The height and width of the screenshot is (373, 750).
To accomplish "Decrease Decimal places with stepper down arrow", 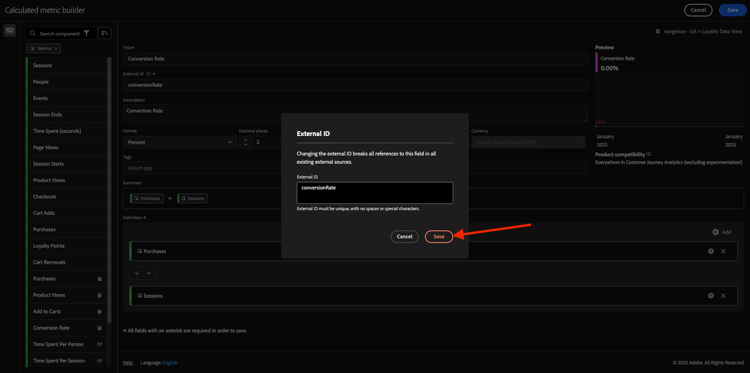I will coord(245,145).
